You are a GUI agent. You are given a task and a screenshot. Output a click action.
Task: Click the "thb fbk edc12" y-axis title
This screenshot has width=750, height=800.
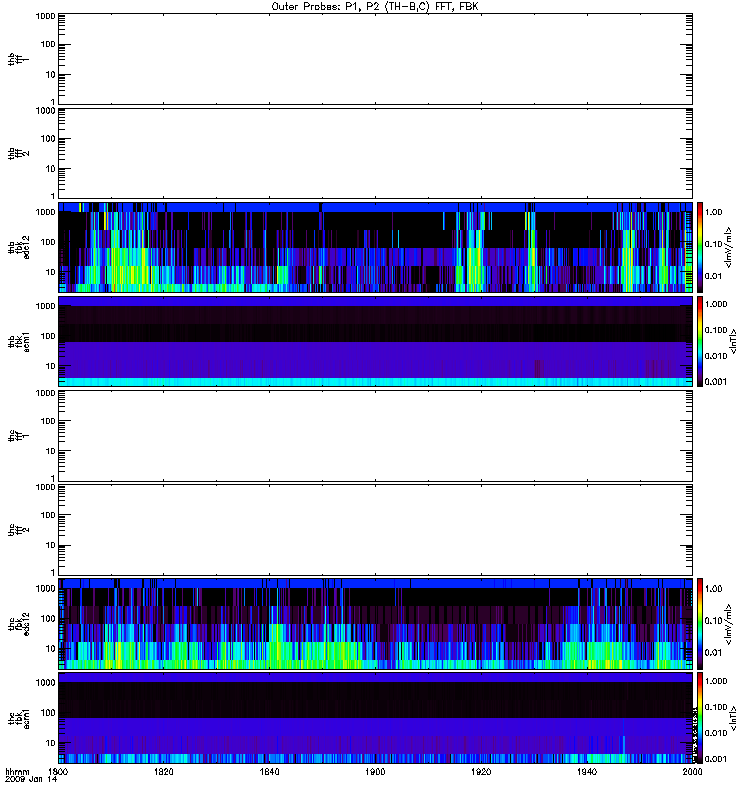pos(18,247)
